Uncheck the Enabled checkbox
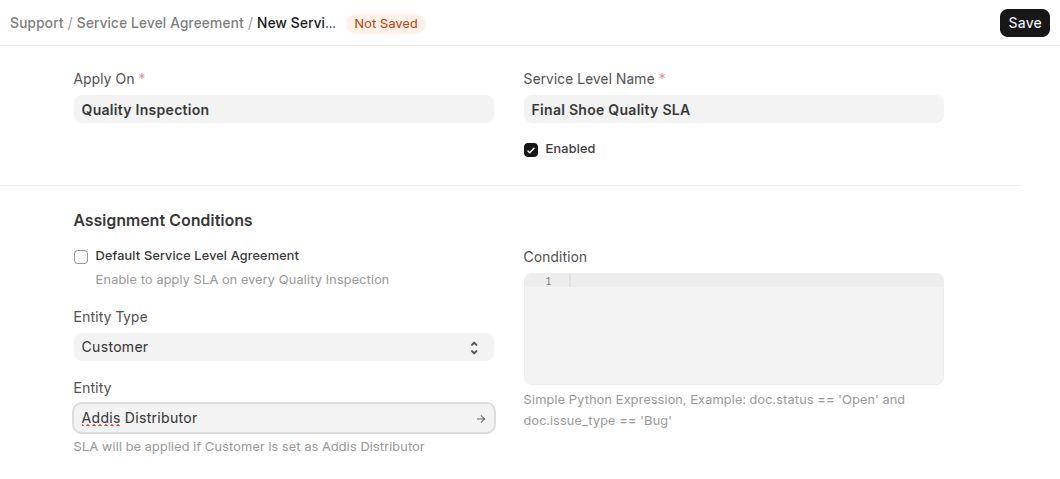This screenshot has height=479, width=1060. (531, 150)
